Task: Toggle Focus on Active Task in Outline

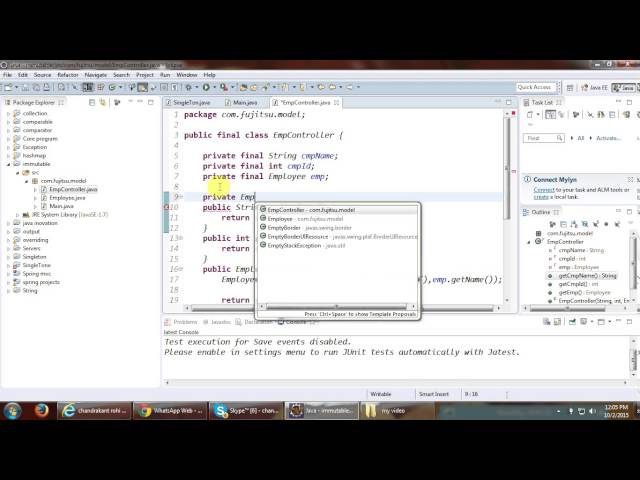Action: click(x=553, y=224)
